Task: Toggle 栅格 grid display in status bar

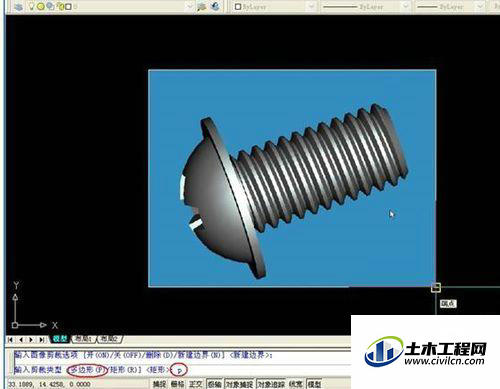Action: pos(177,384)
